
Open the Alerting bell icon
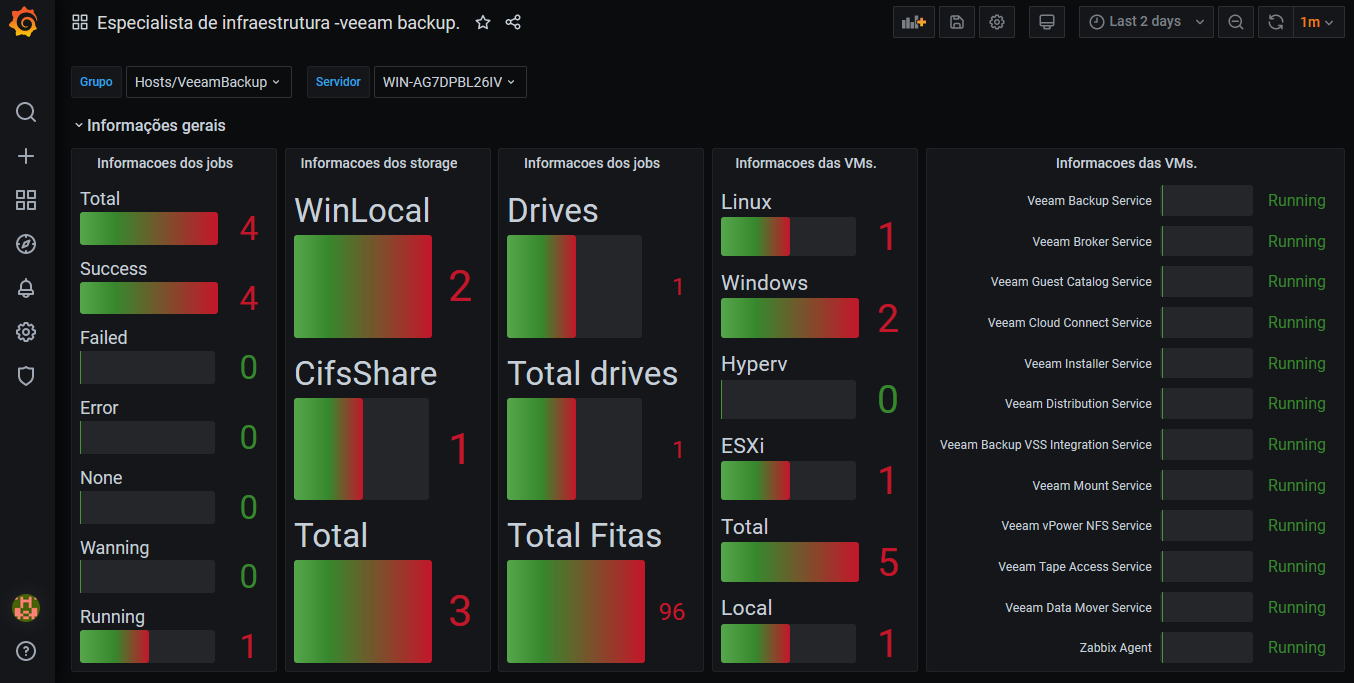pyautogui.click(x=26, y=288)
